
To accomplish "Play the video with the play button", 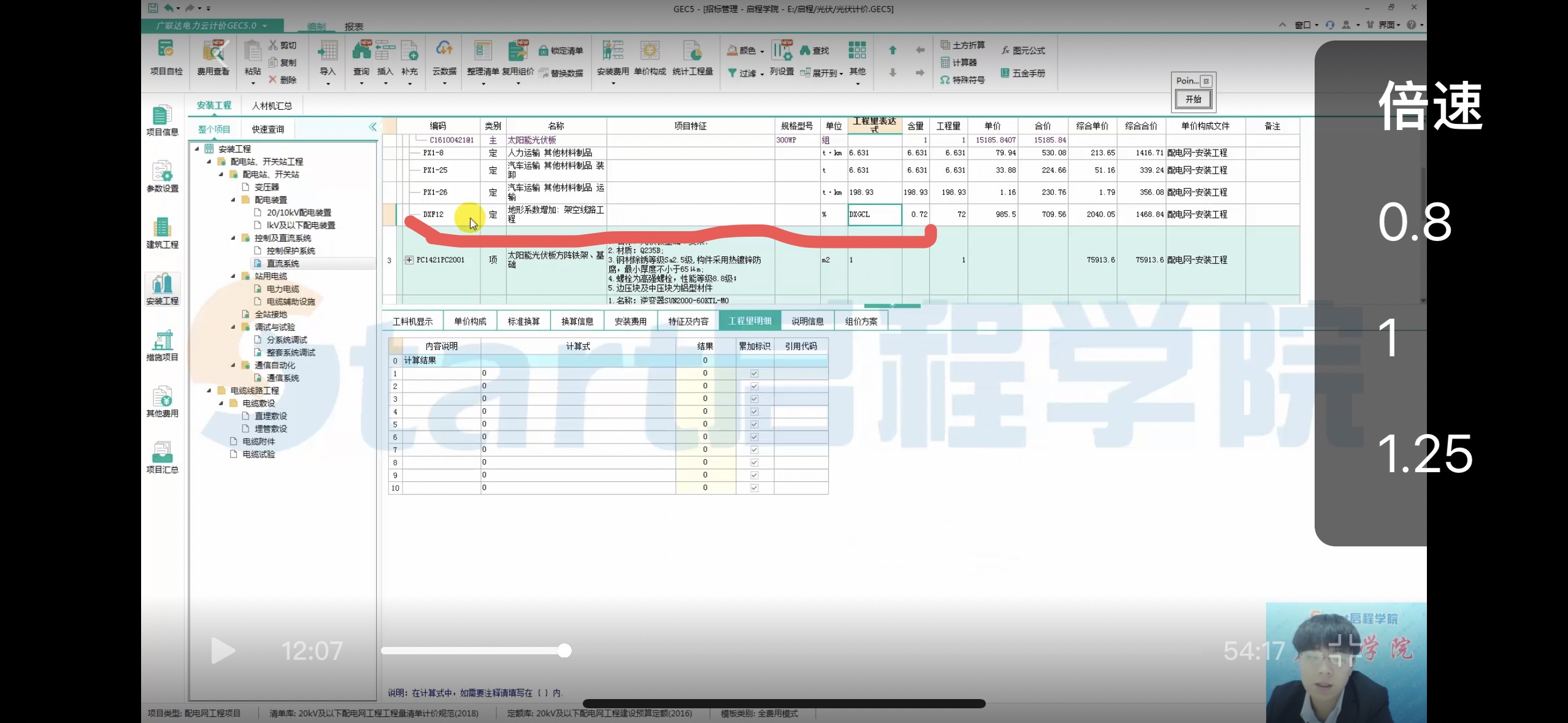I will [223, 651].
